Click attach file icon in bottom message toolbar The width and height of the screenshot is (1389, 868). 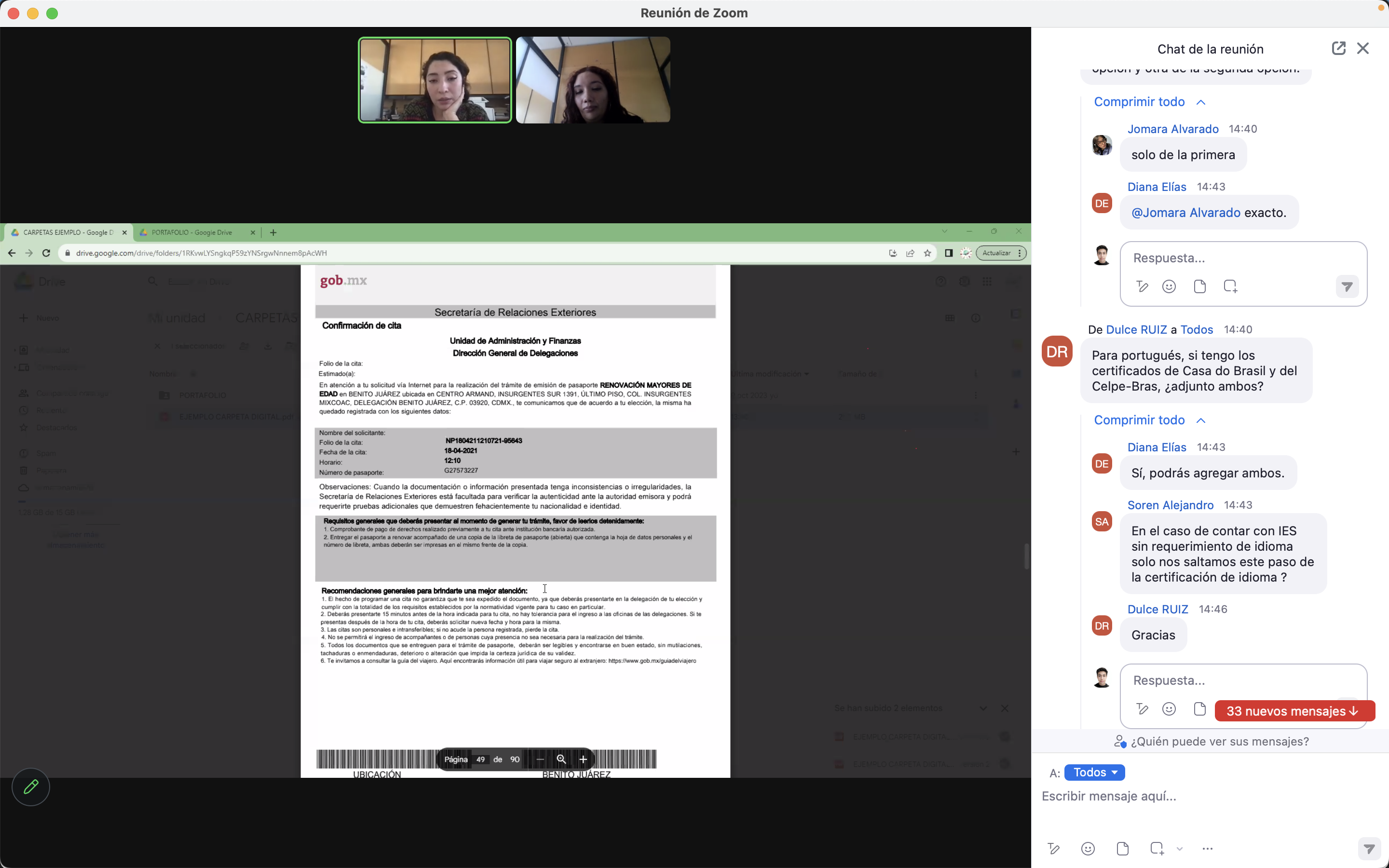tap(1123, 849)
